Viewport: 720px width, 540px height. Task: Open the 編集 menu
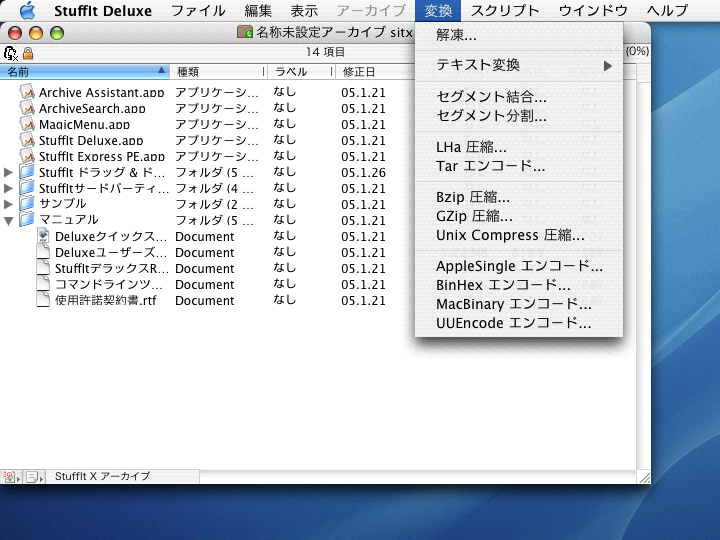(258, 11)
